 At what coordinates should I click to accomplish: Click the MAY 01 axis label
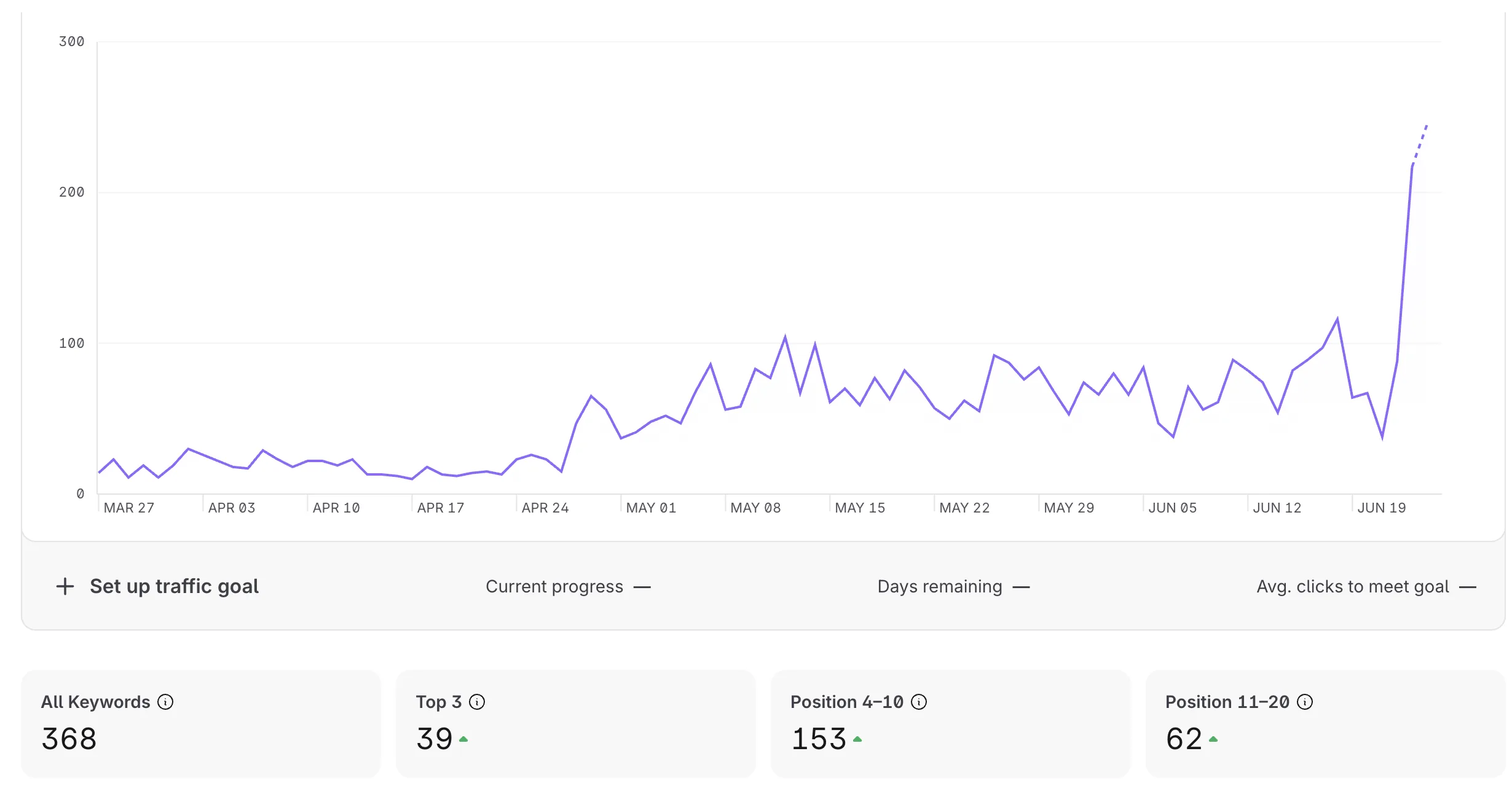651,508
